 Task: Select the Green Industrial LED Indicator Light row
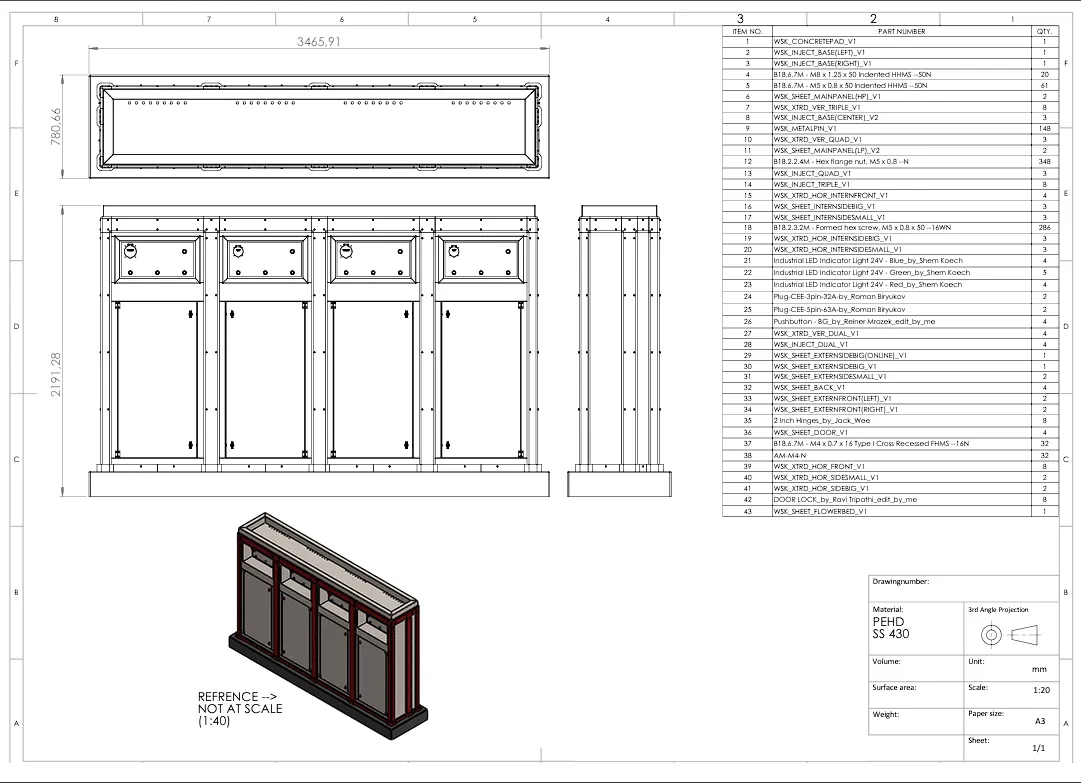click(x=890, y=273)
